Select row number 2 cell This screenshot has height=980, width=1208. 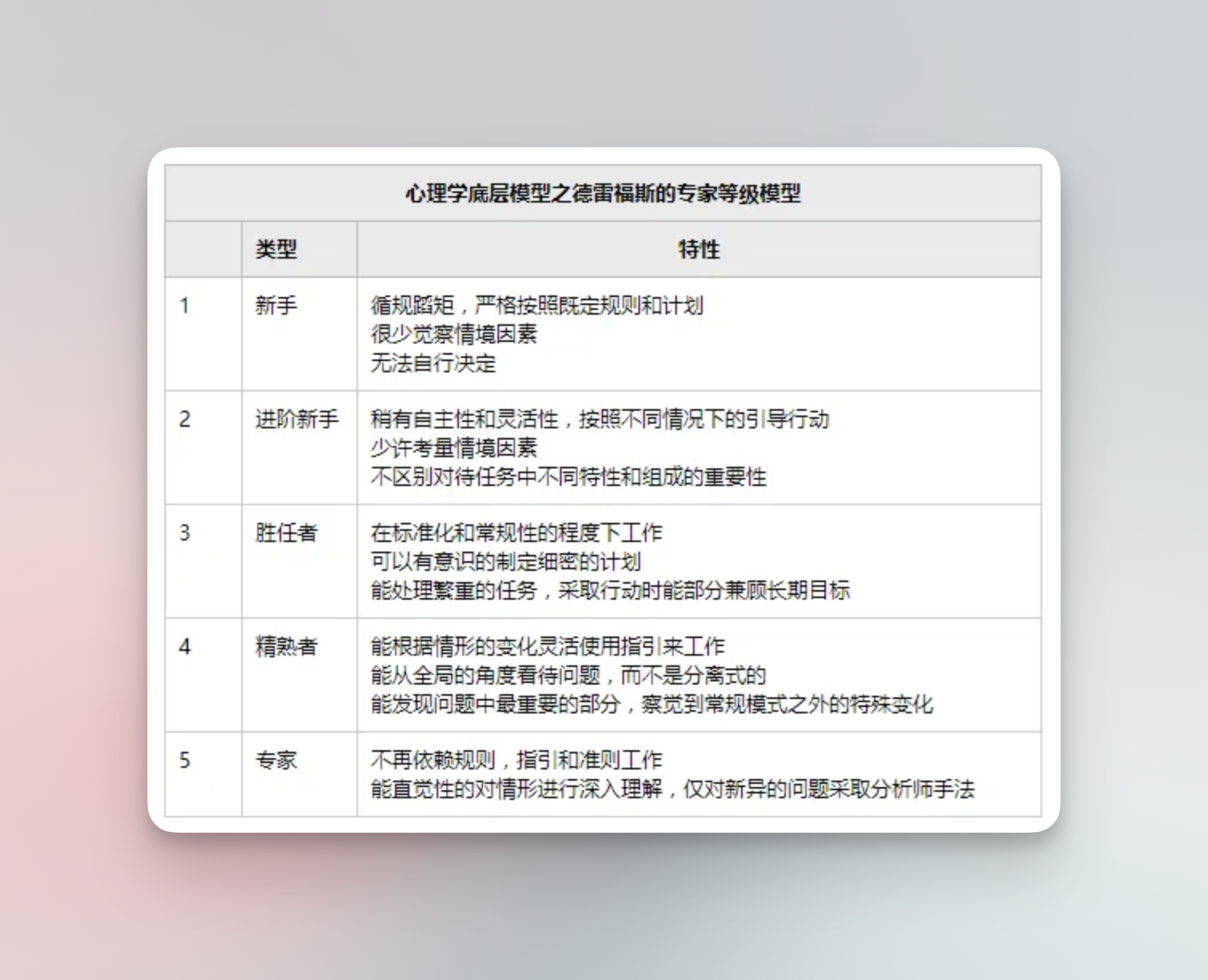(185, 420)
